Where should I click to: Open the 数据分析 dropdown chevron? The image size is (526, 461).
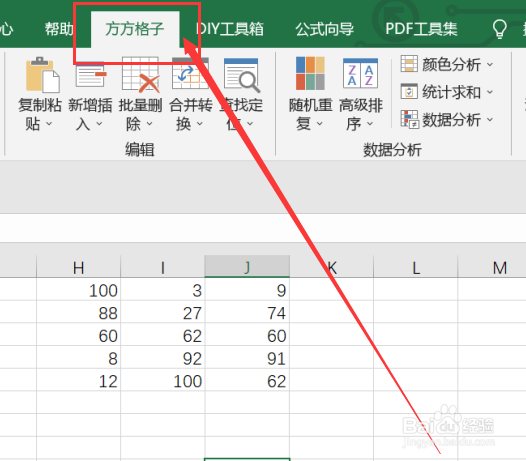coord(490,119)
